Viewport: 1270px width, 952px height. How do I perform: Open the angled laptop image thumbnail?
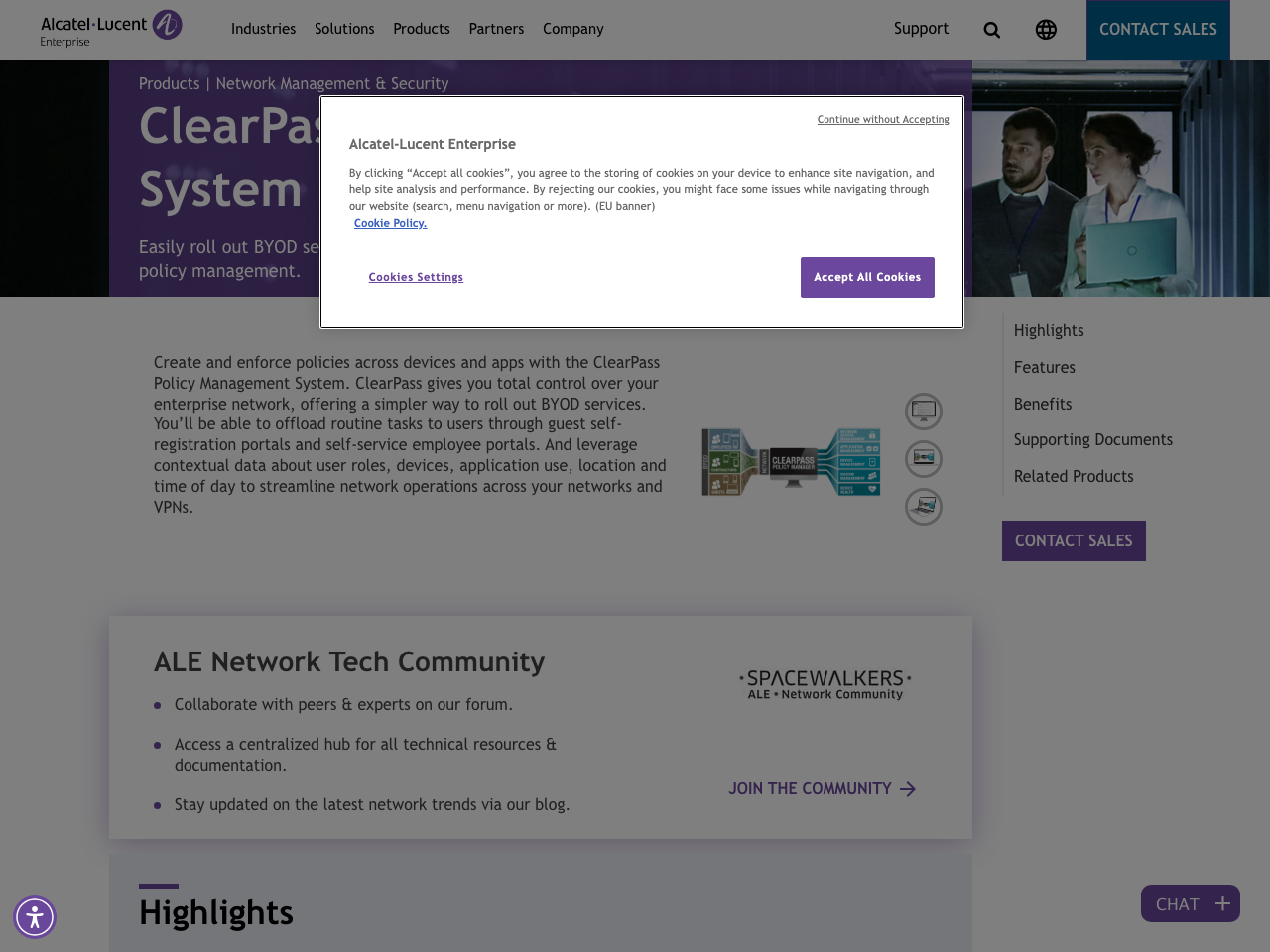click(x=923, y=506)
